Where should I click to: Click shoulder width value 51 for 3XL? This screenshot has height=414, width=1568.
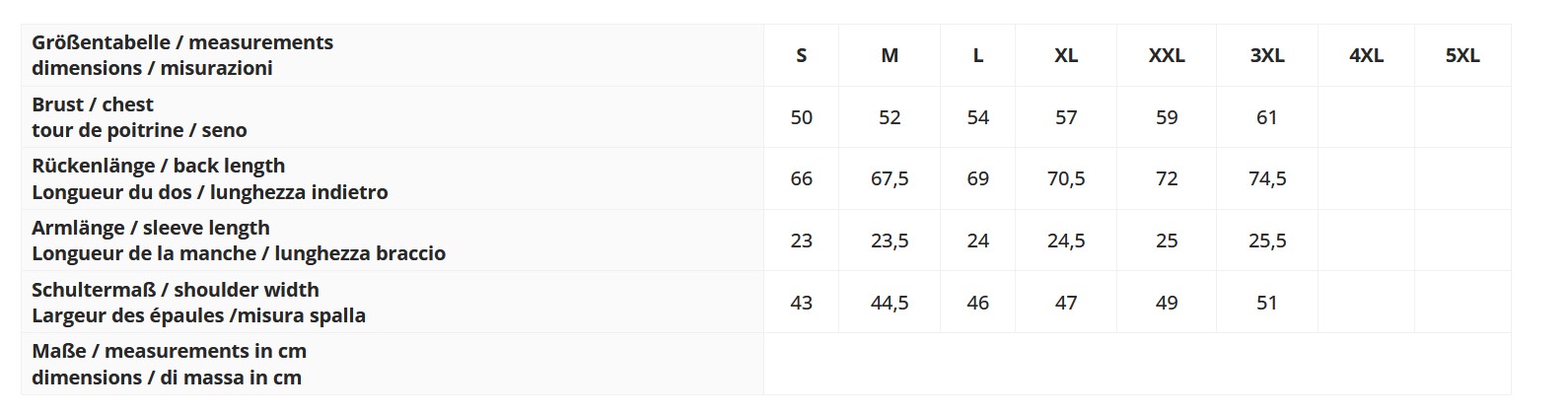click(1266, 303)
